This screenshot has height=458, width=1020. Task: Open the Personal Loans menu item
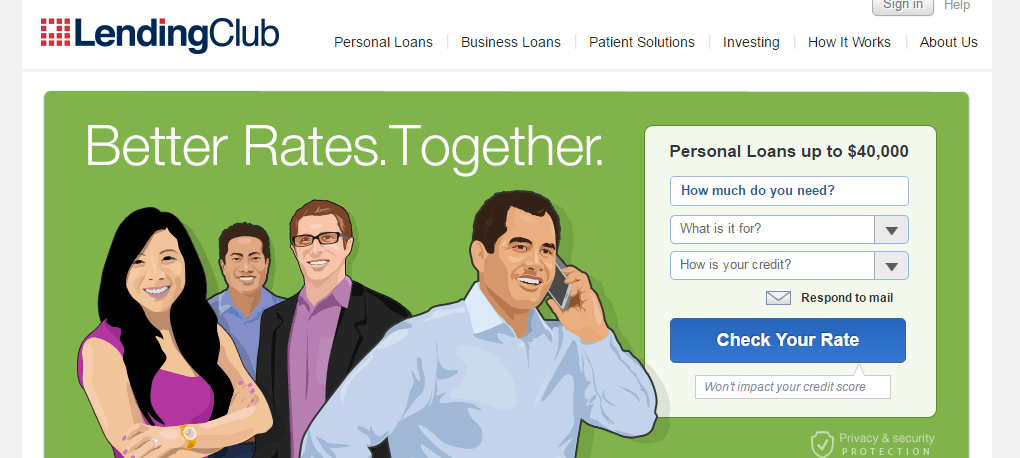coord(383,42)
